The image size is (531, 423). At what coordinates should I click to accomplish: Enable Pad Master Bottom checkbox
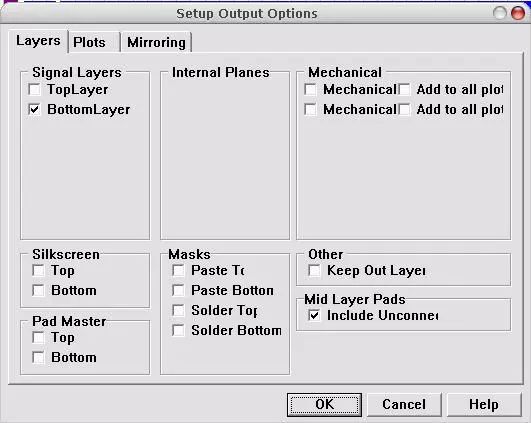pos(38,358)
